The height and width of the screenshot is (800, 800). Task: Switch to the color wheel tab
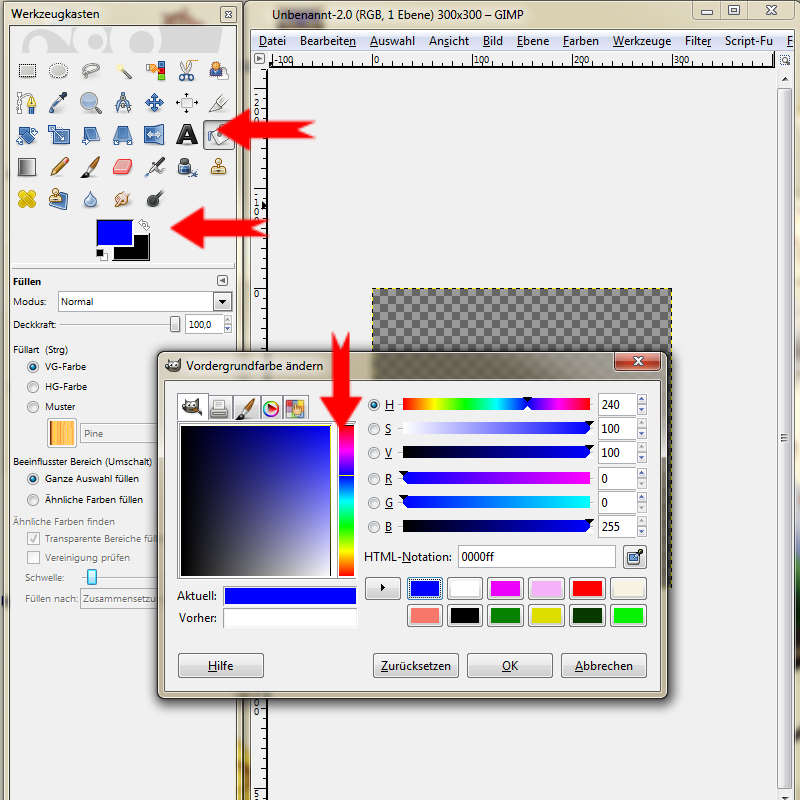[x=271, y=408]
